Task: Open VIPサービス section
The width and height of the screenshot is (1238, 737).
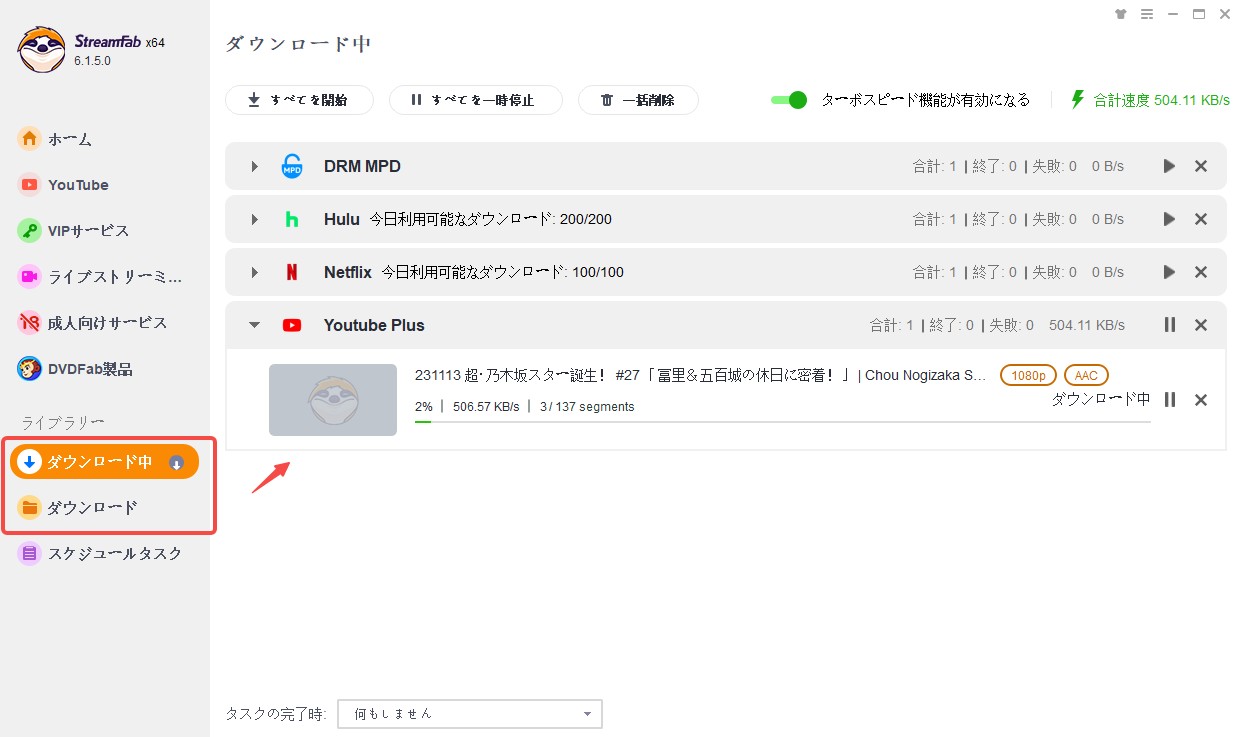Action: (88, 231)
